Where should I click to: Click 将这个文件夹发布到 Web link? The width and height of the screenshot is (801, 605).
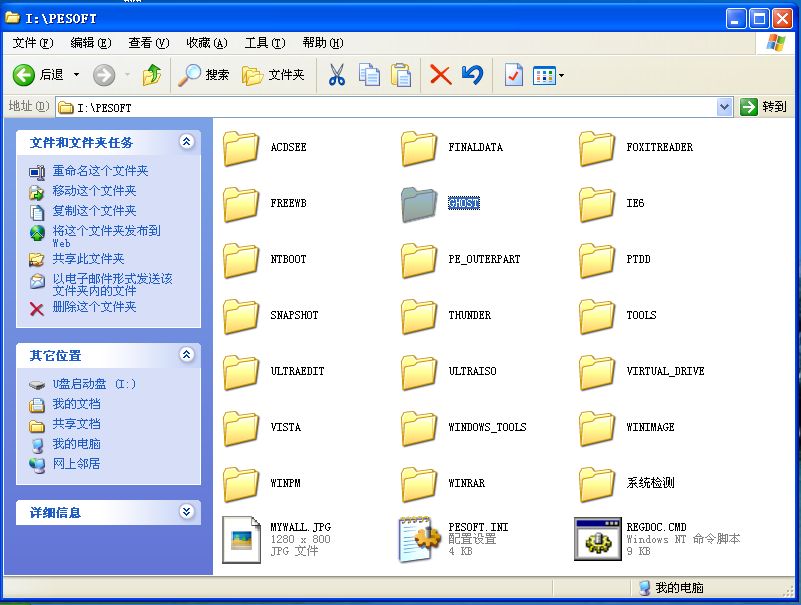pyautogui.click(x=106, y=236)
